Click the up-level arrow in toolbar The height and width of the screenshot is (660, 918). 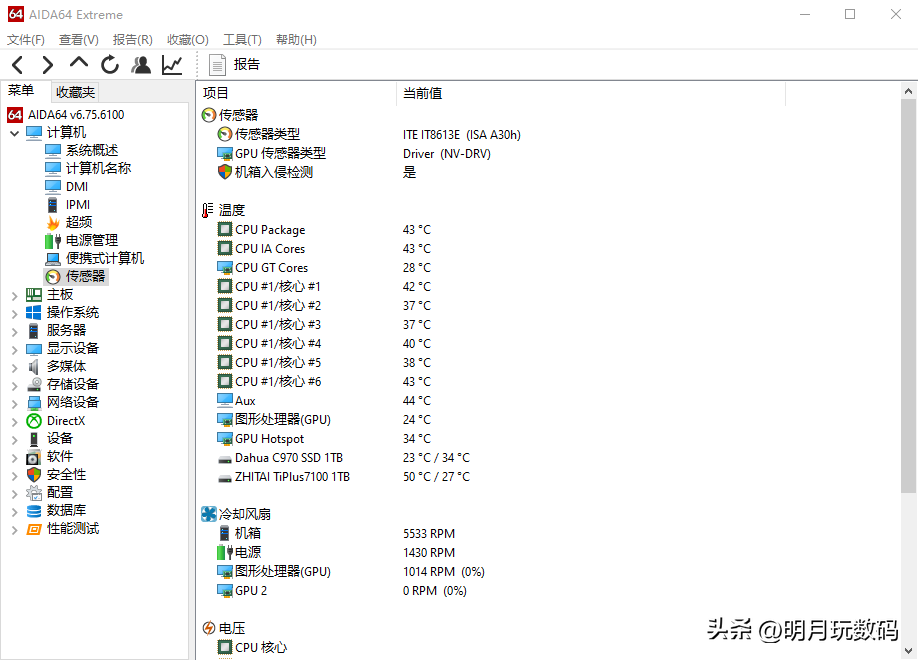79,63
